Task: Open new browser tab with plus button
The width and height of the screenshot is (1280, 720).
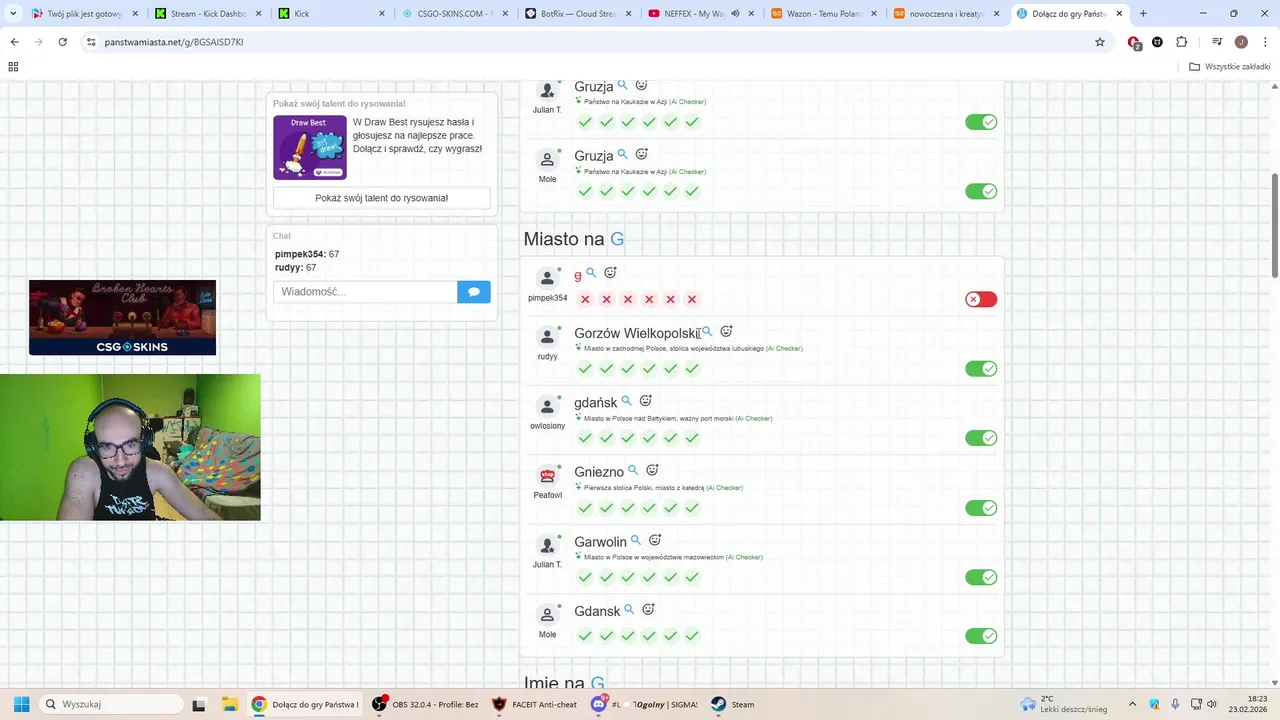Action: point(1143,14)
